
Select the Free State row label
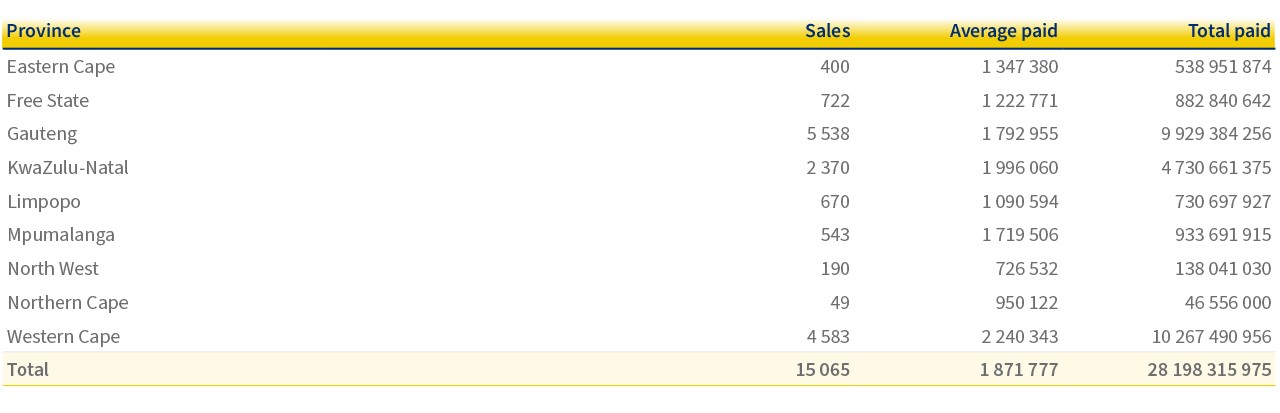pyautogui.click(x=48, y=101)
